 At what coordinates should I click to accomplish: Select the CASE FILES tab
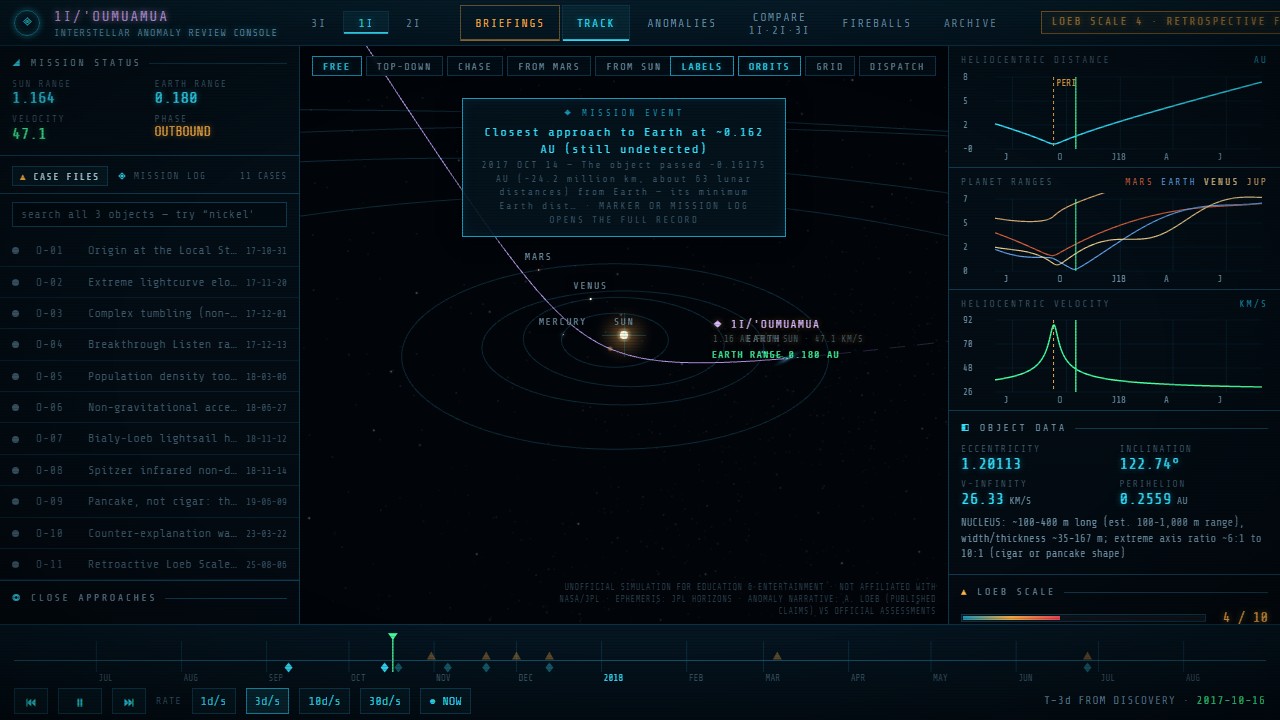(x=60, y=177)
